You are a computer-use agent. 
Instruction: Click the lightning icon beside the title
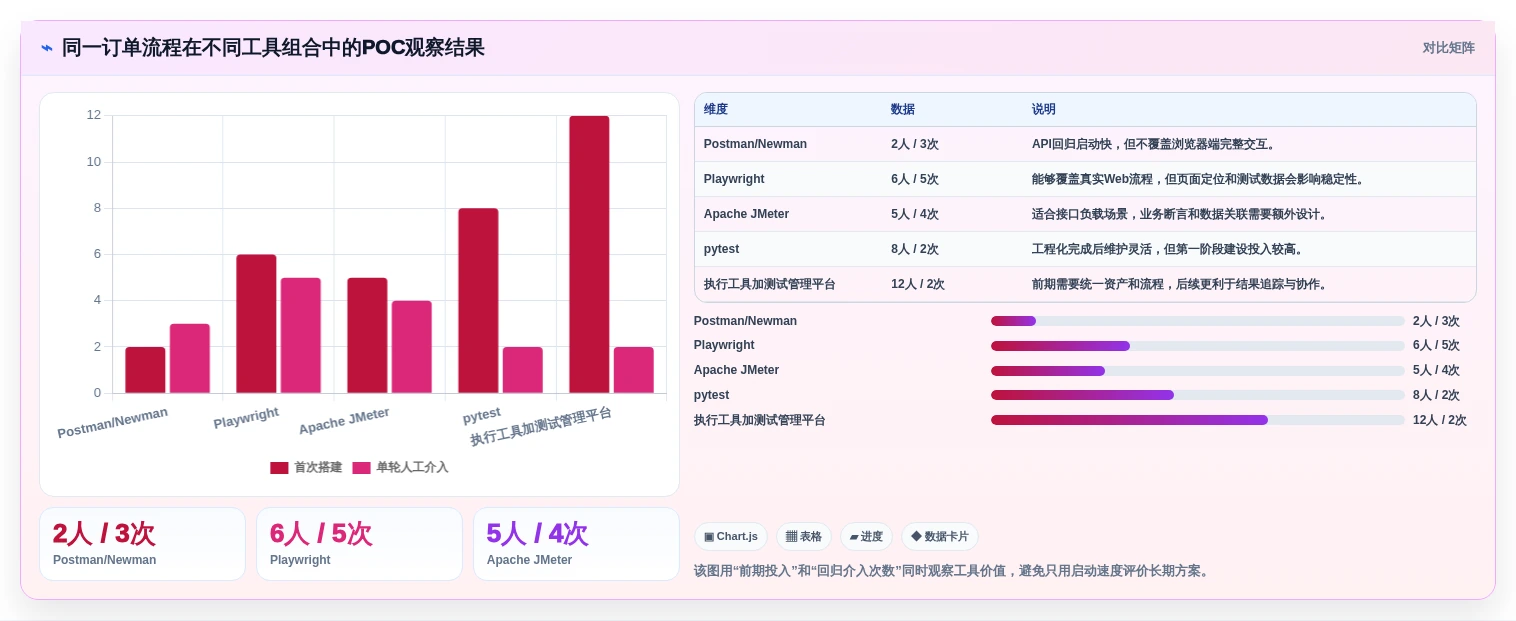click(x=47, y=47)
